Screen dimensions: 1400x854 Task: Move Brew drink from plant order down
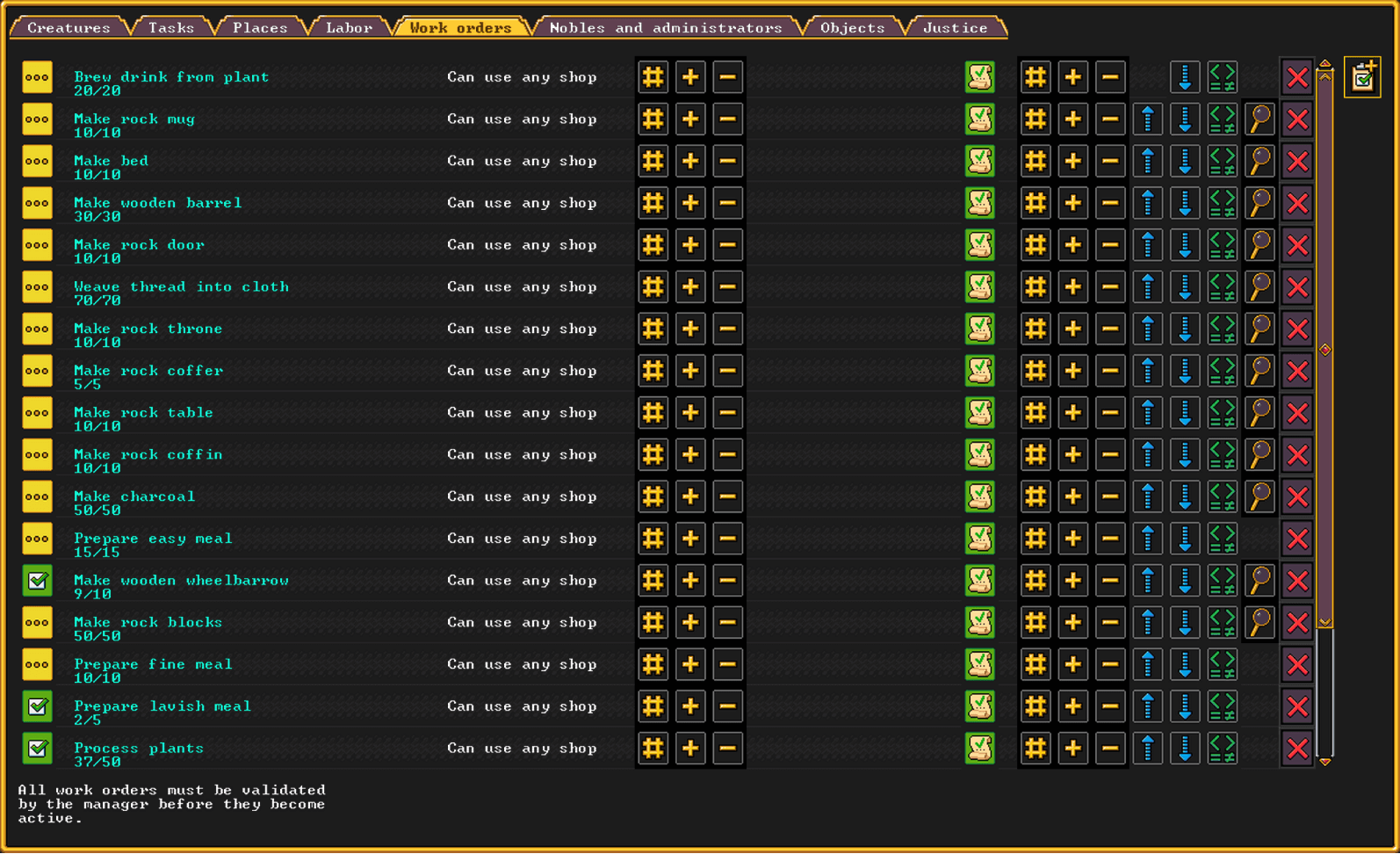1185,77
